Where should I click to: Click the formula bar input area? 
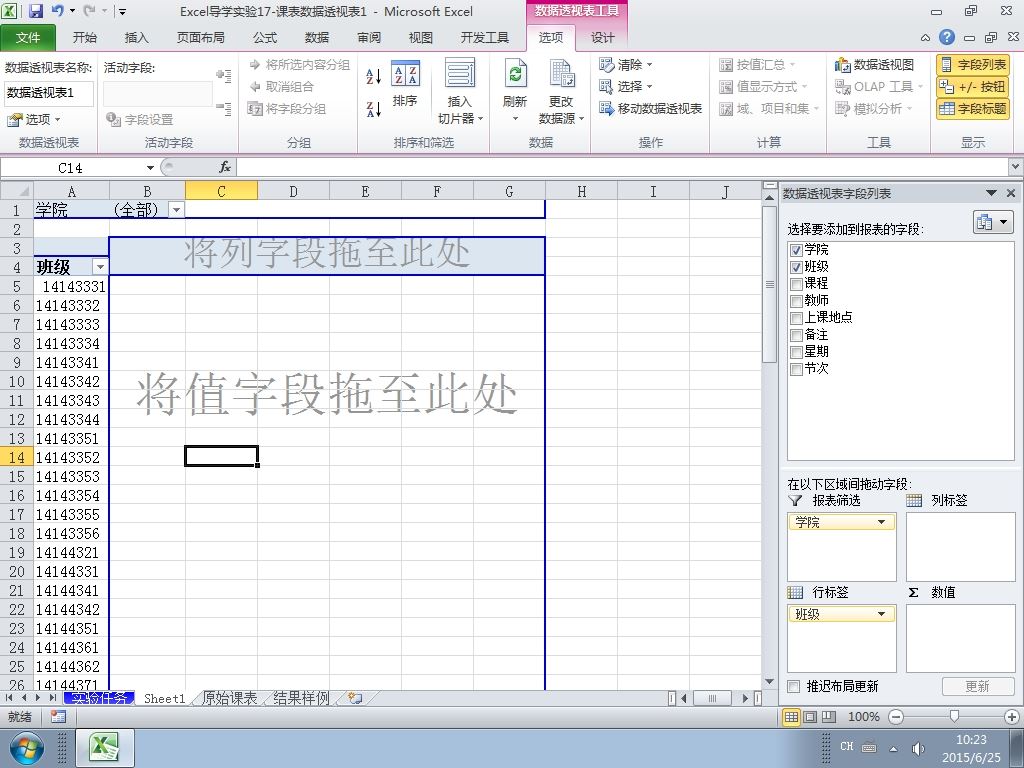coord(622,168)
